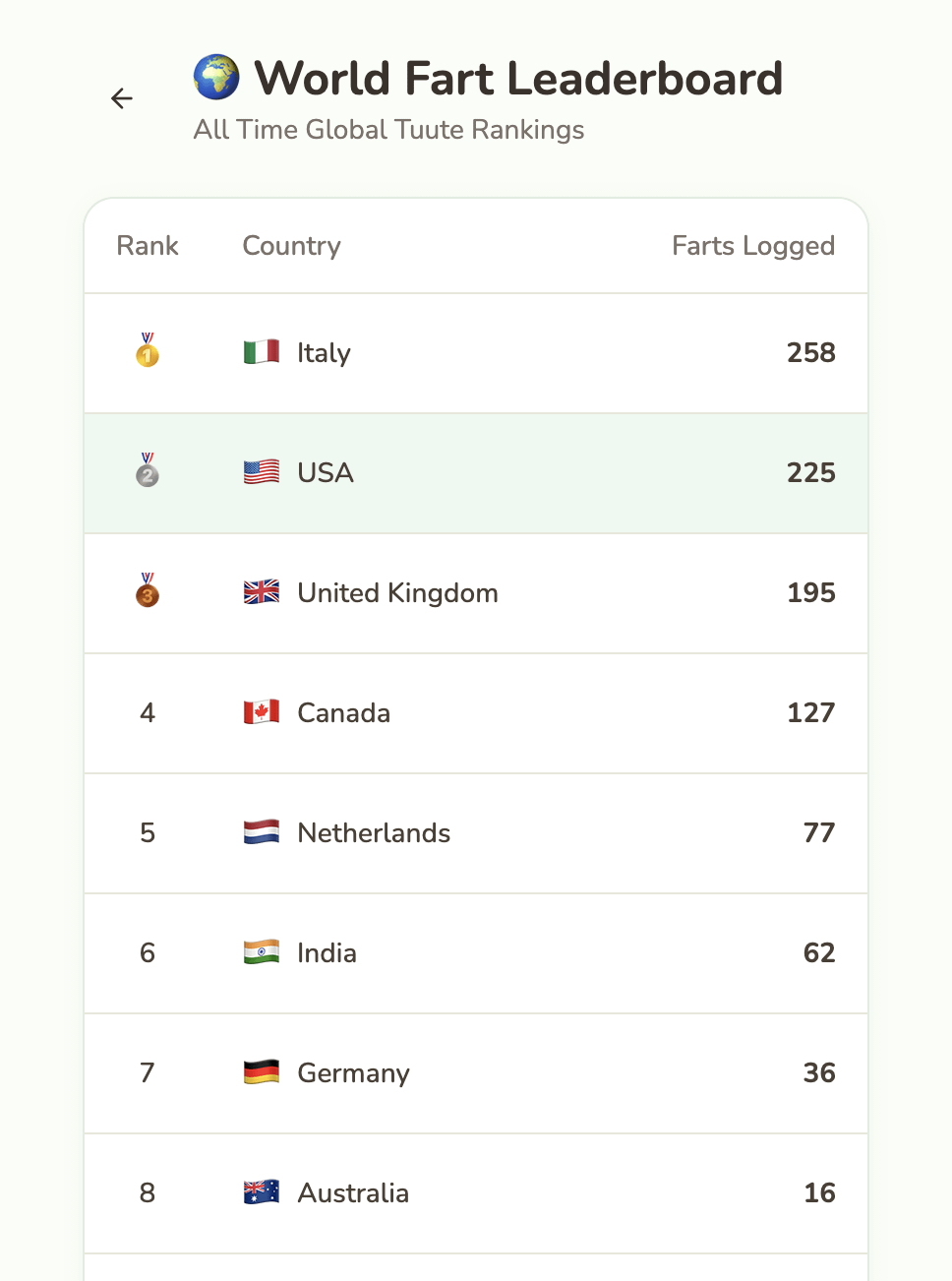Click the Rank column header
The width and height of the screenshot is (952, 1281).
[x=148, y=246]
